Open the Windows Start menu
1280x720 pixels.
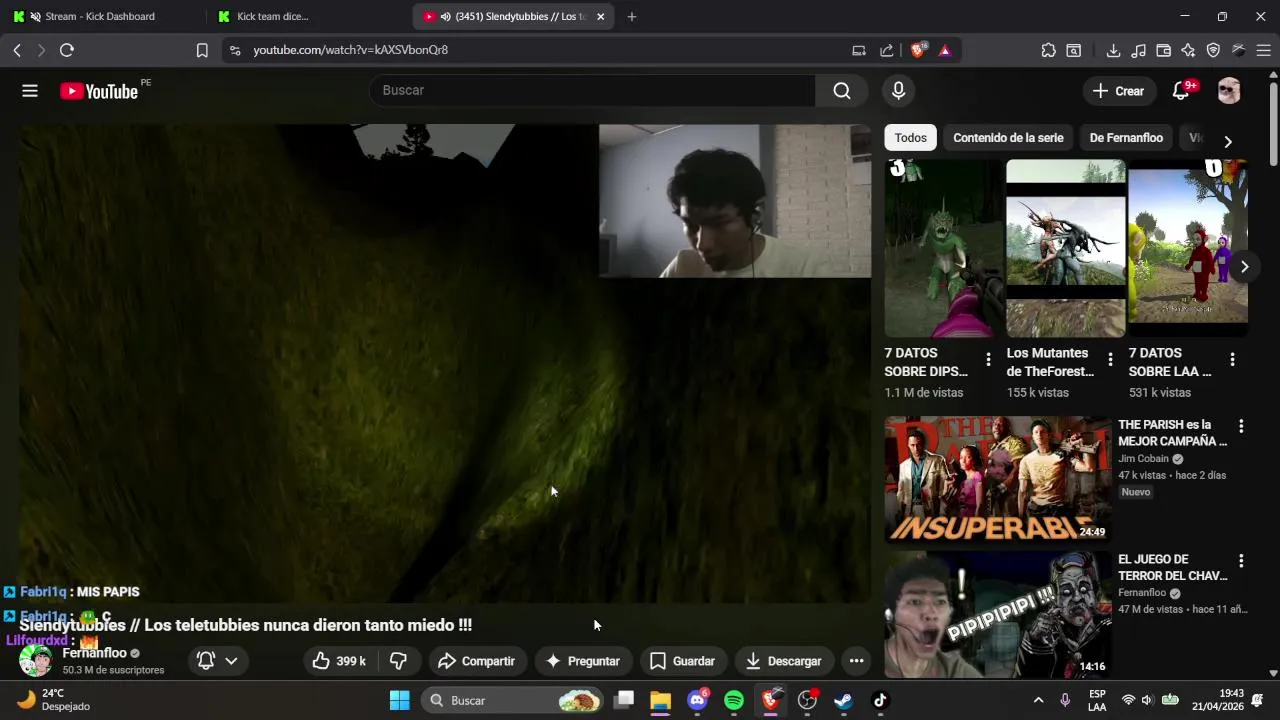[x=399, y=700]
